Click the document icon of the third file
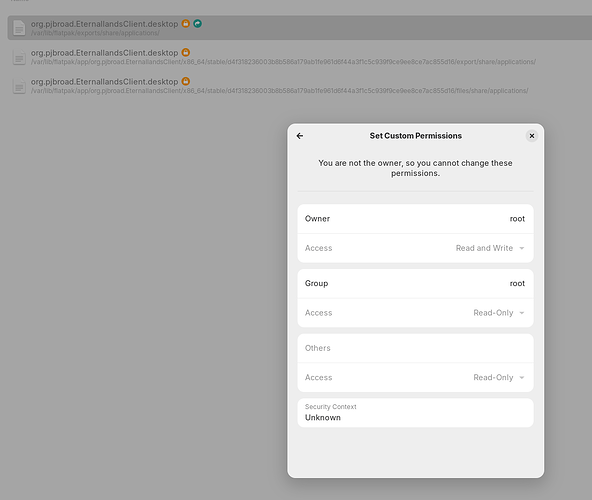 [x=19, y=86]
